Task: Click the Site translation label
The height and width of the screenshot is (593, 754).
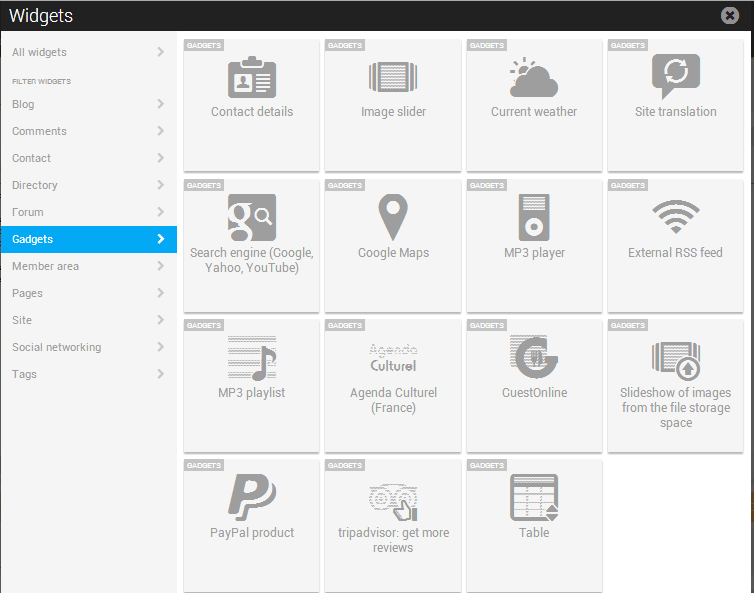Action: point(676,112)
